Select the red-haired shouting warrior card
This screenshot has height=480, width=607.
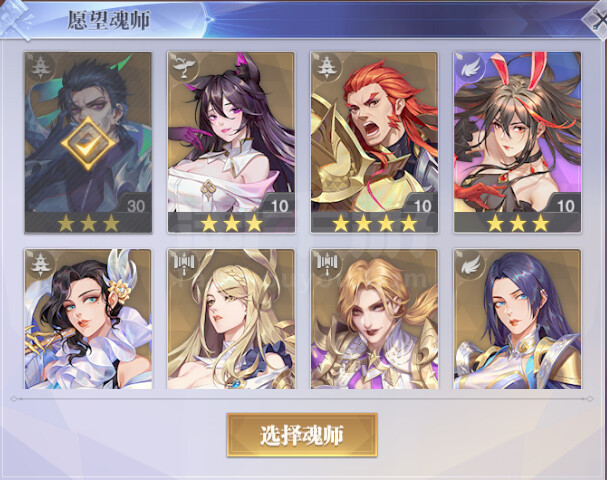(374, 142)
